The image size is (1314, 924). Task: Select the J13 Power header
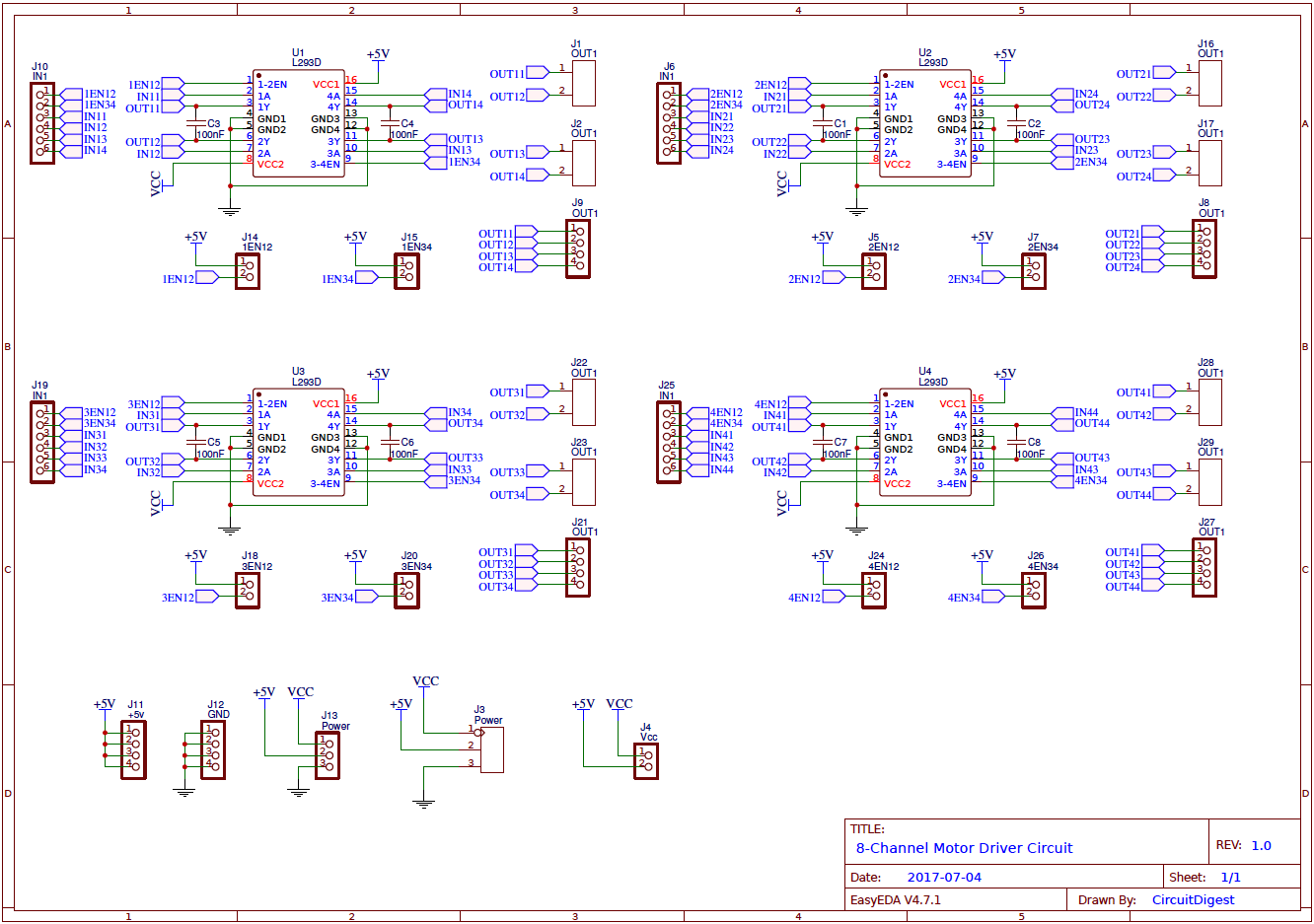click(328, 755)
